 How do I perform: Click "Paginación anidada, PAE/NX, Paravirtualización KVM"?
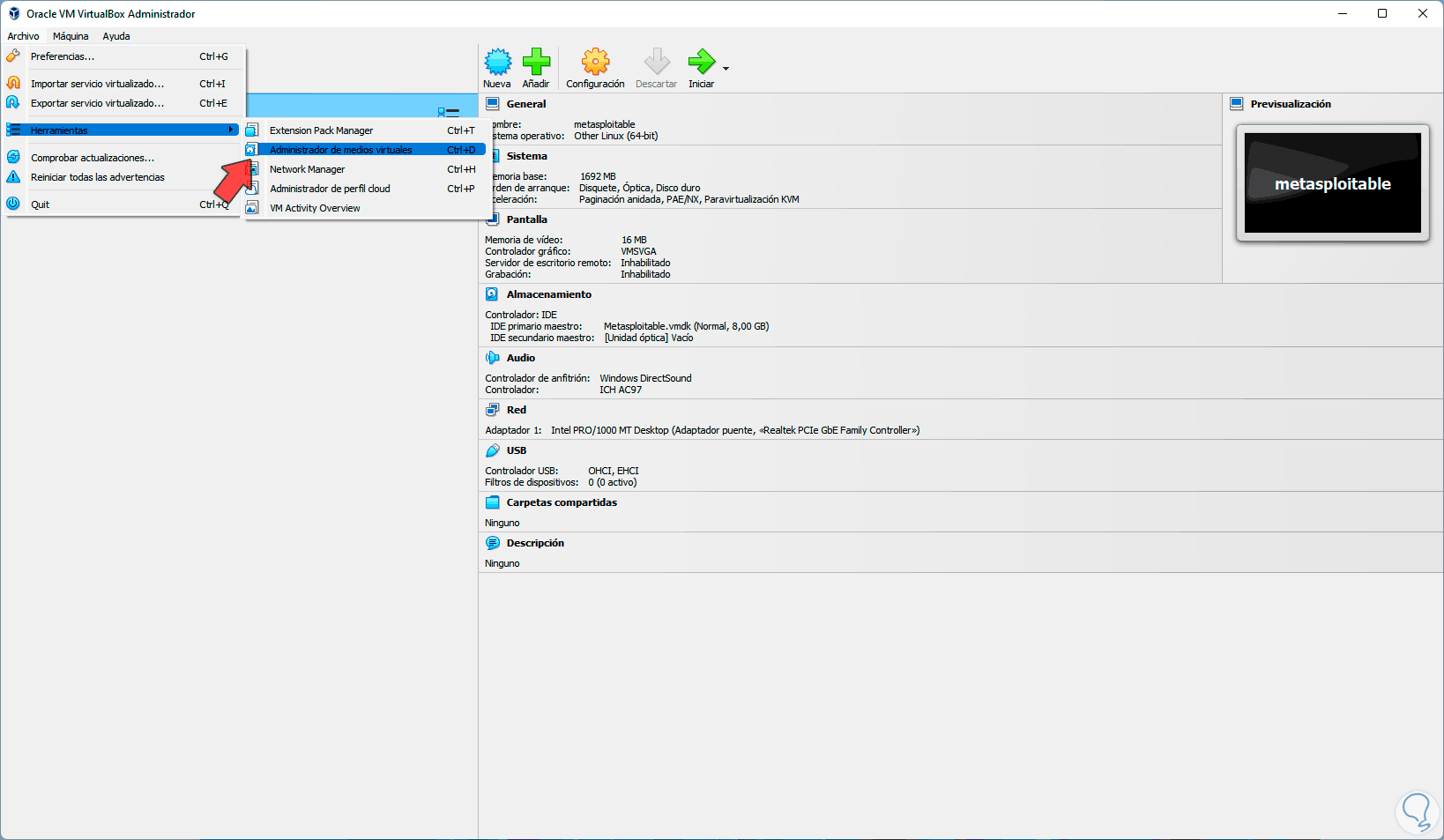[689, 199]
